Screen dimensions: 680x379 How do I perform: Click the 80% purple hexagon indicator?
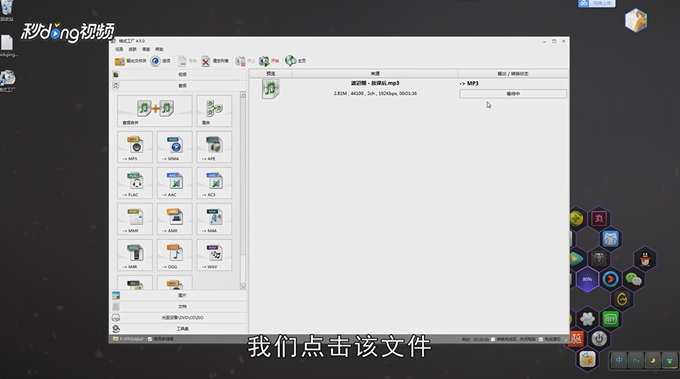pos(587,279)
